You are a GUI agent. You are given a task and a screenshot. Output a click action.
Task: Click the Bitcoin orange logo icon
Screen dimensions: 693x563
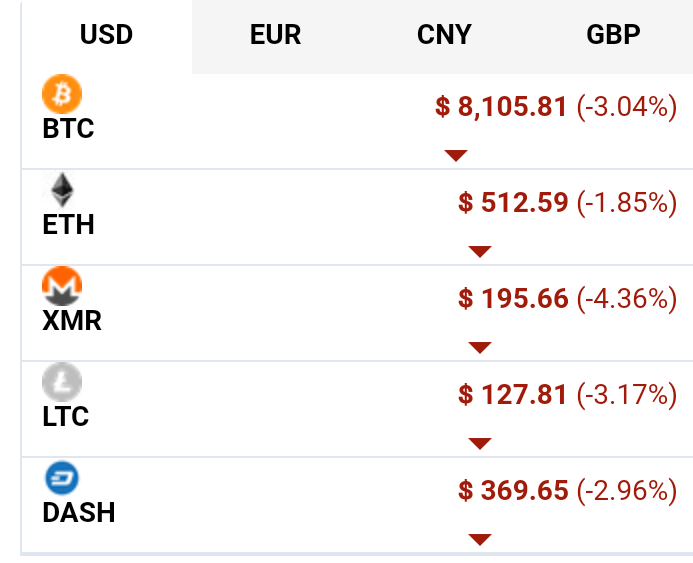pyautogui.click(x=62, y=94)
